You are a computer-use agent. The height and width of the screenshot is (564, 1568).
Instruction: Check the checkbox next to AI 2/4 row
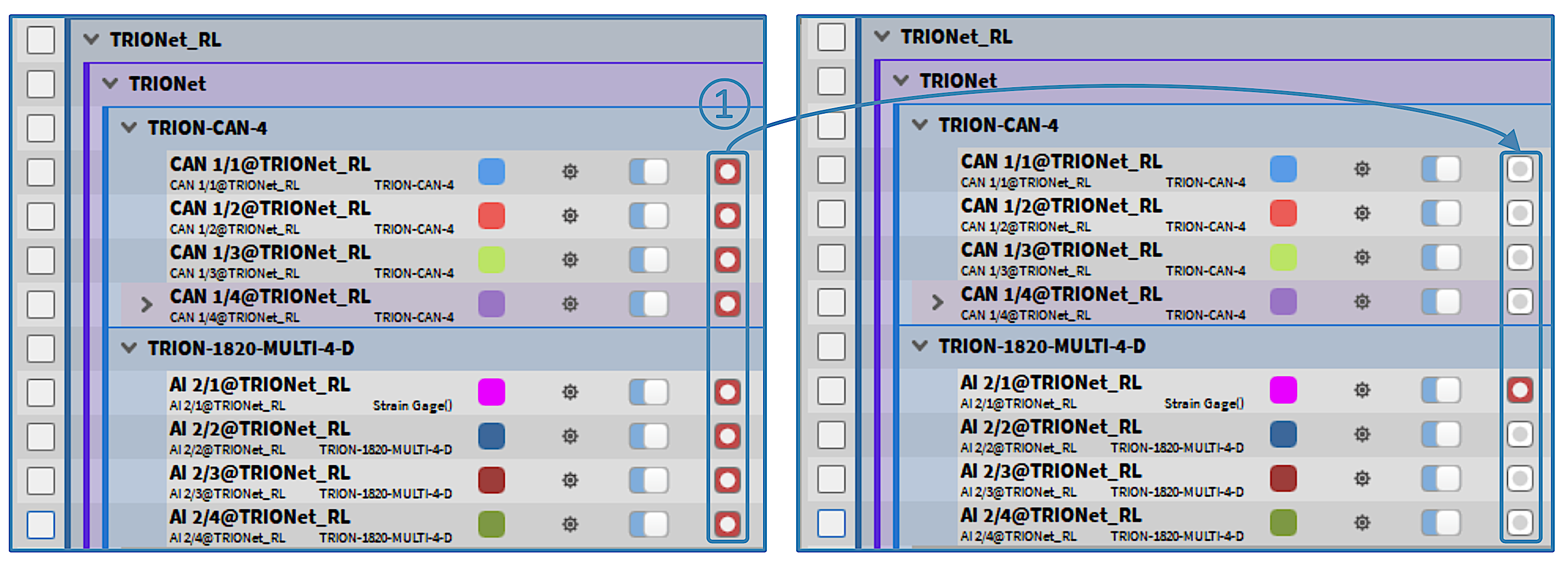coord(40,524)
